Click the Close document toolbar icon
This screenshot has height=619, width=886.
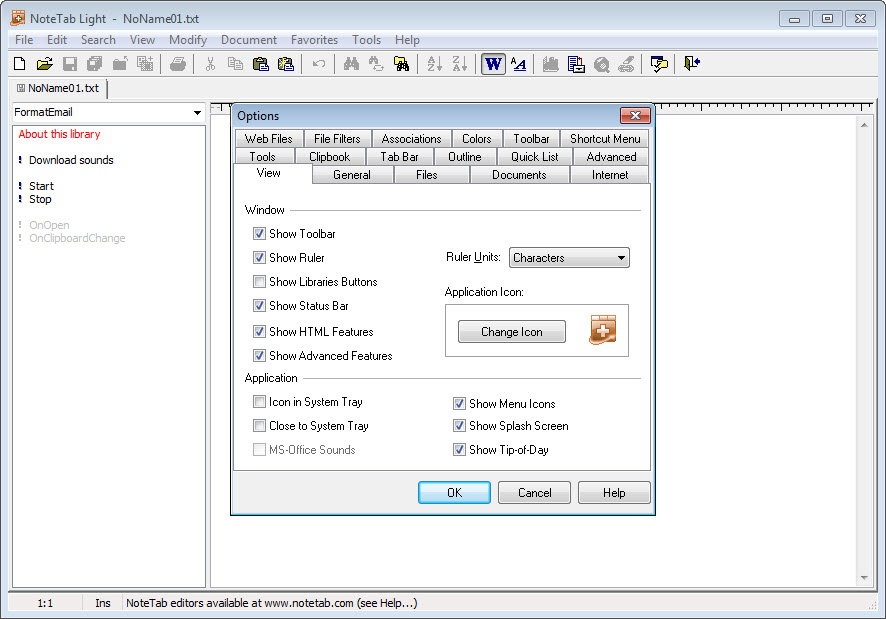tap(120, 64)
